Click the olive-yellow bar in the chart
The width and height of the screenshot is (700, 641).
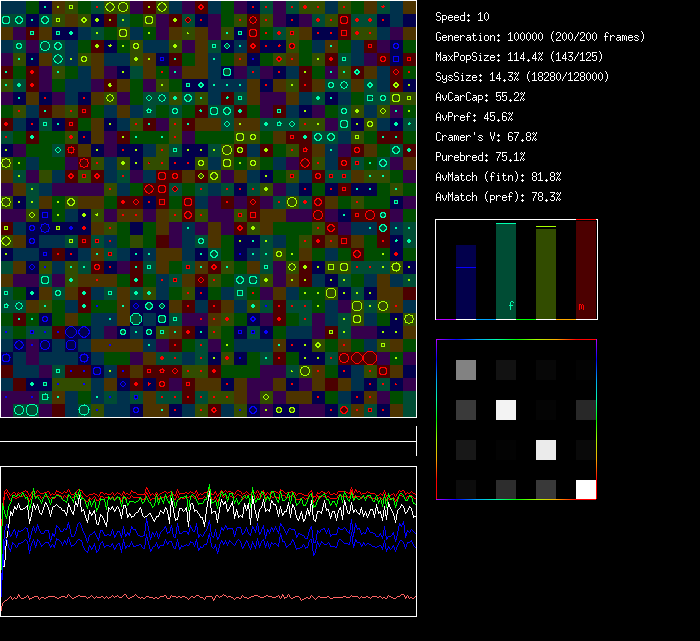point(545,272)
